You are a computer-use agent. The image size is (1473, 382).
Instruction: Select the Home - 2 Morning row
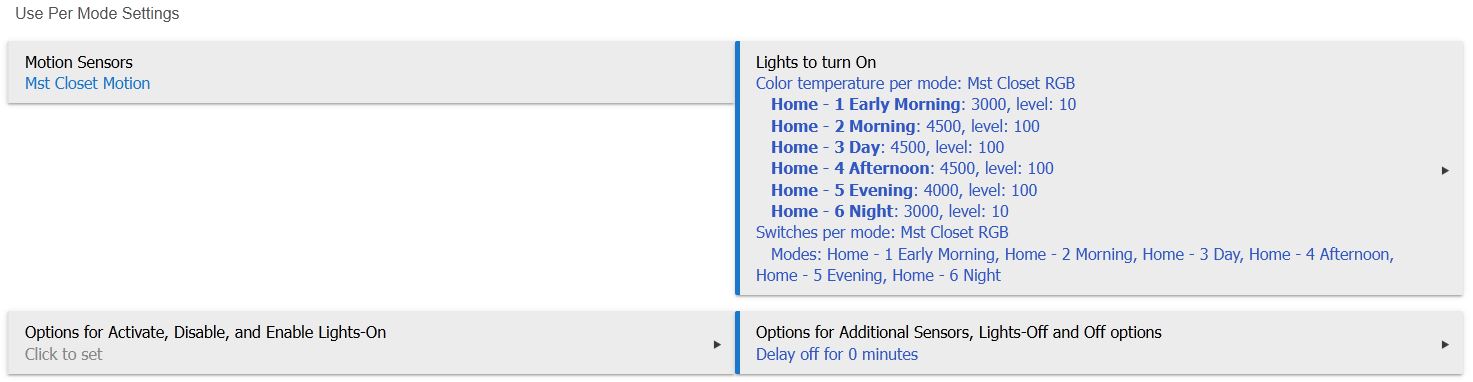[x=905, y=126]
